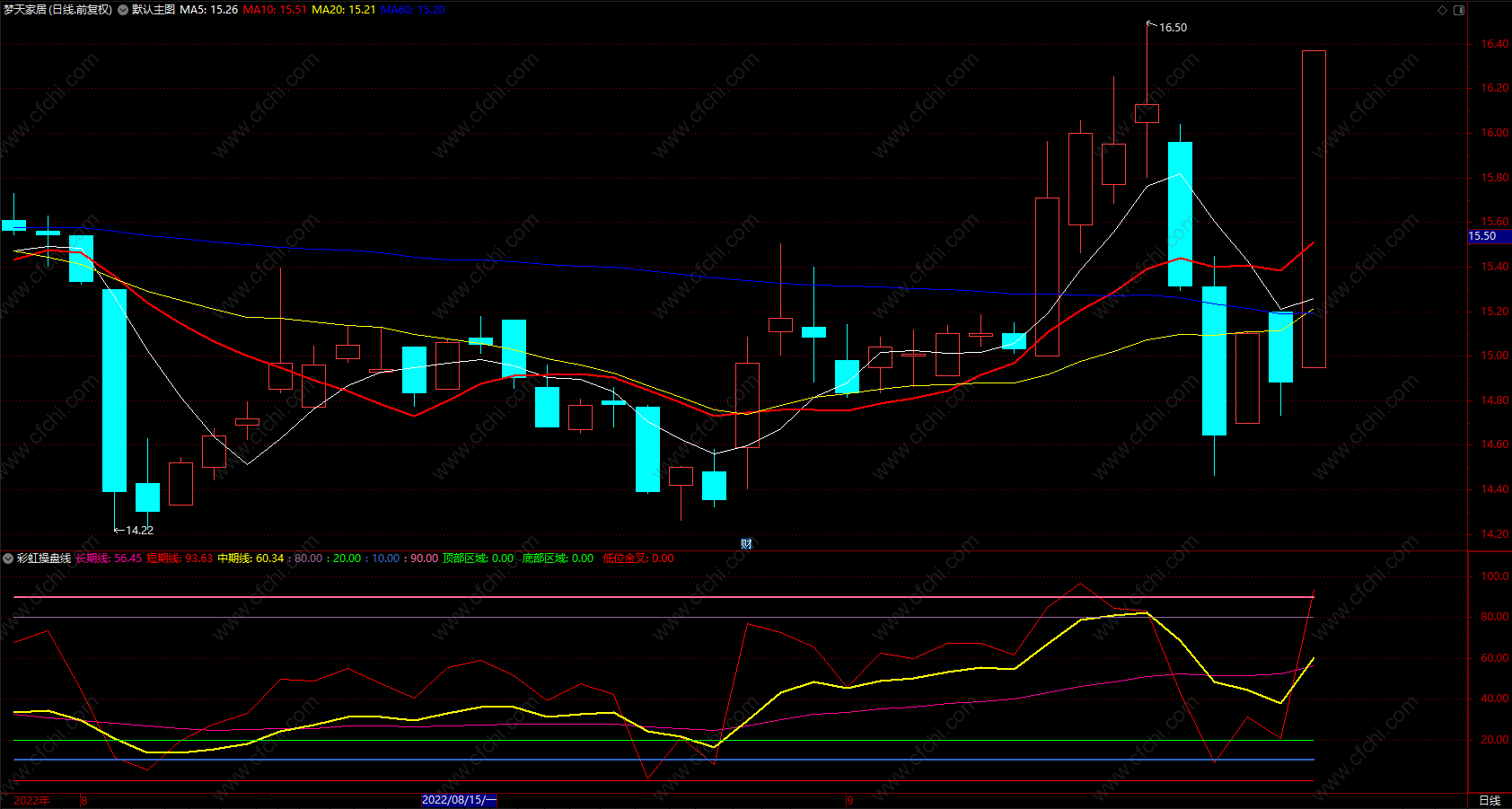This screenshot has width=1512, height=809.
Task: Click the 短期线: 93.63 reading
Action: [x=180, y=558]
